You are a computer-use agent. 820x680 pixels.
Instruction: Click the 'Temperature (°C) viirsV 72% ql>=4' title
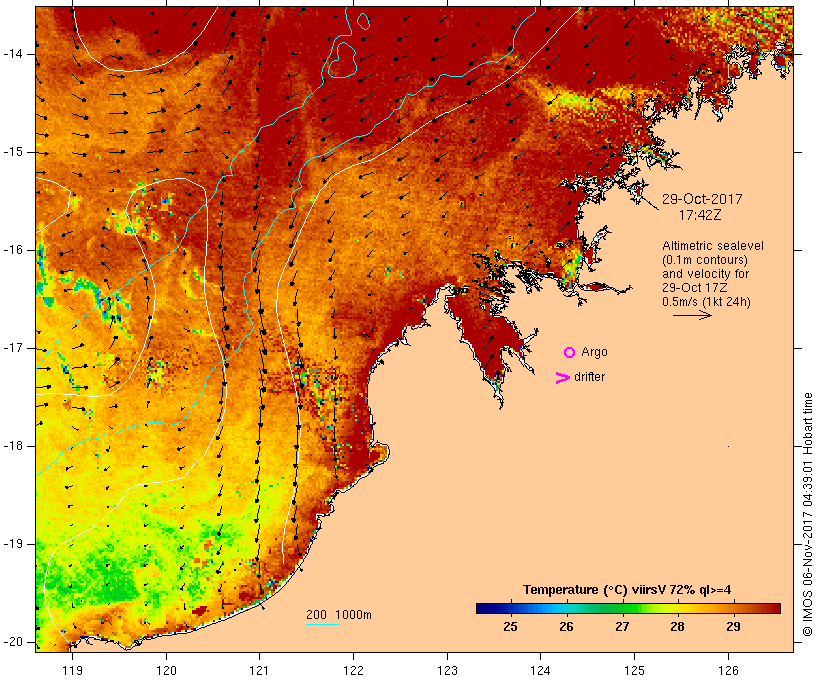pyautogui.click(x=627, y=590)
